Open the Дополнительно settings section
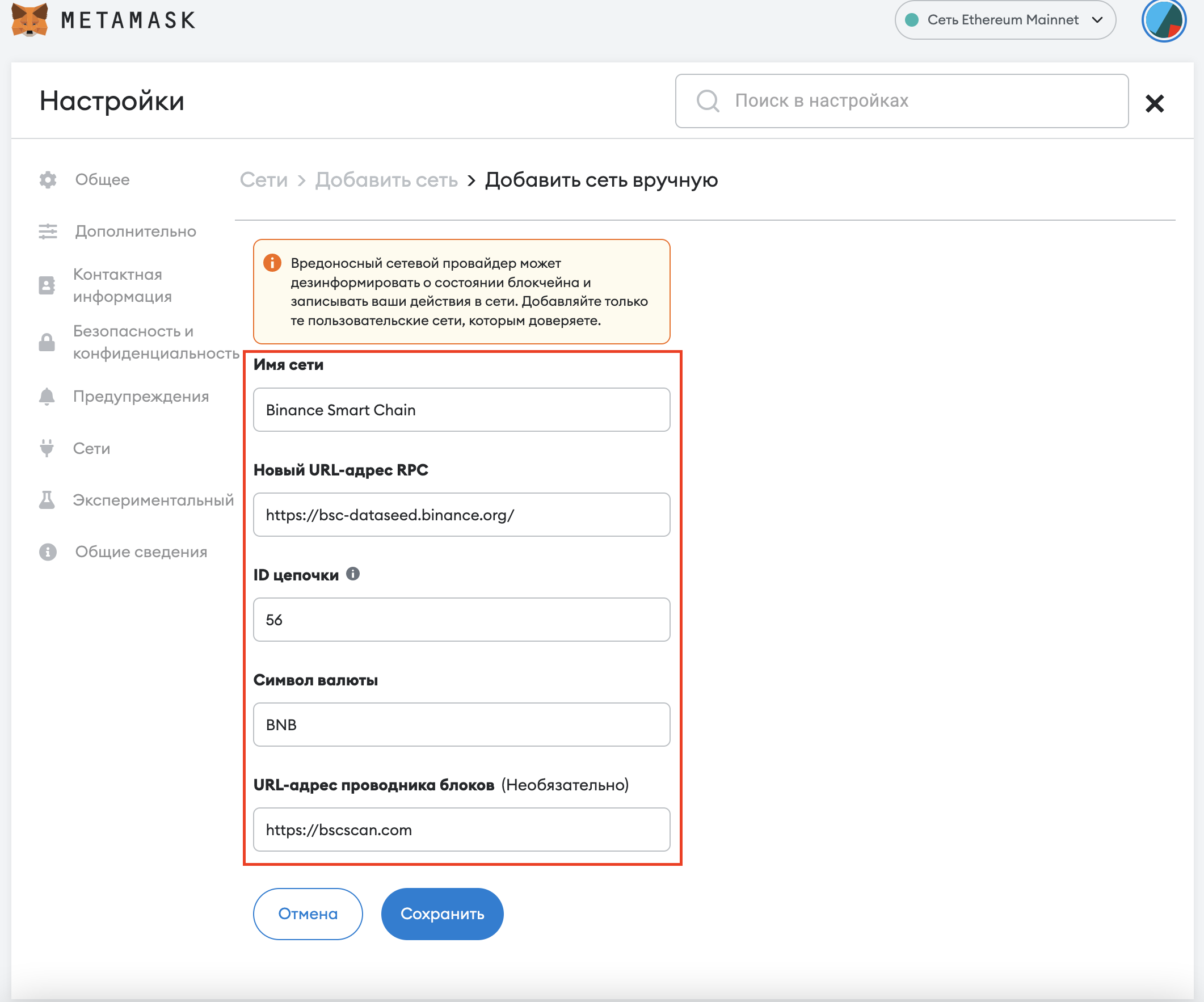This screenshot has height=1002, width=1204. (x=135, y=231)
